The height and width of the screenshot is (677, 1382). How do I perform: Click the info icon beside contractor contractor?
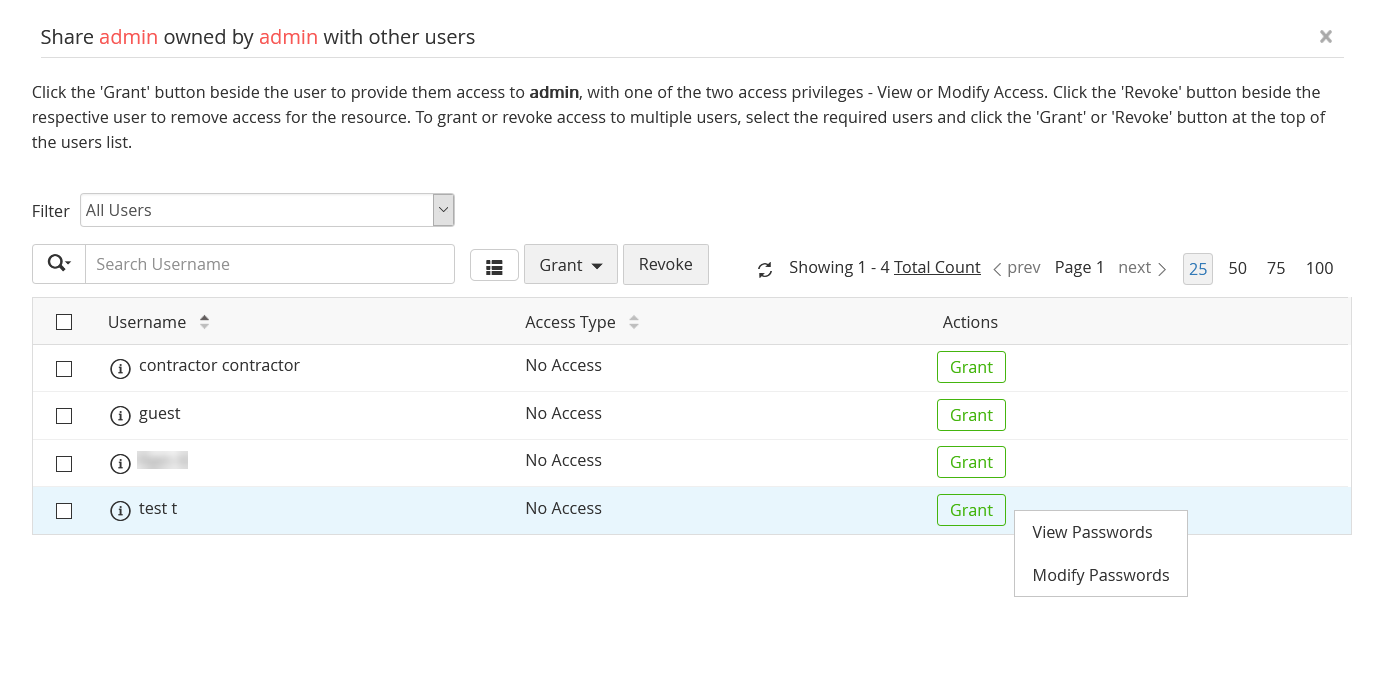[120, 369]
